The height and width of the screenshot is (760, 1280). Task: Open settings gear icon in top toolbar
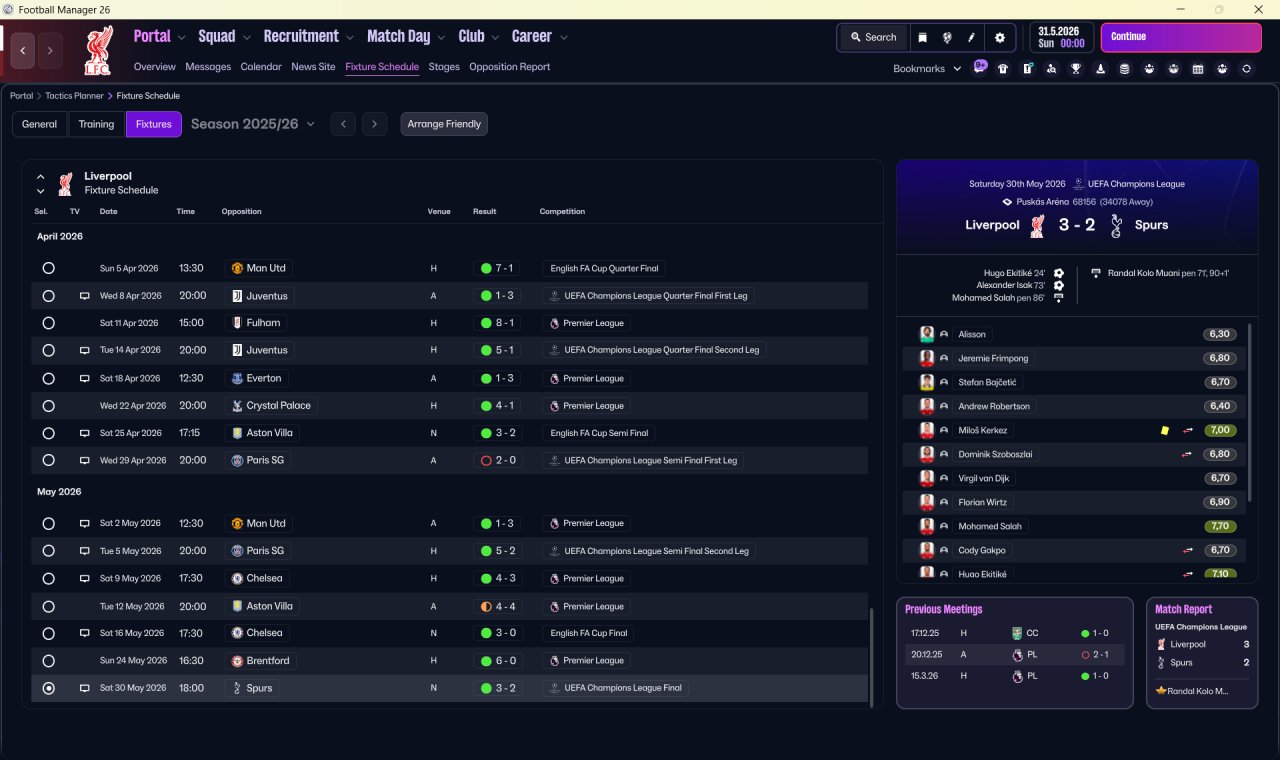[999, 37]
